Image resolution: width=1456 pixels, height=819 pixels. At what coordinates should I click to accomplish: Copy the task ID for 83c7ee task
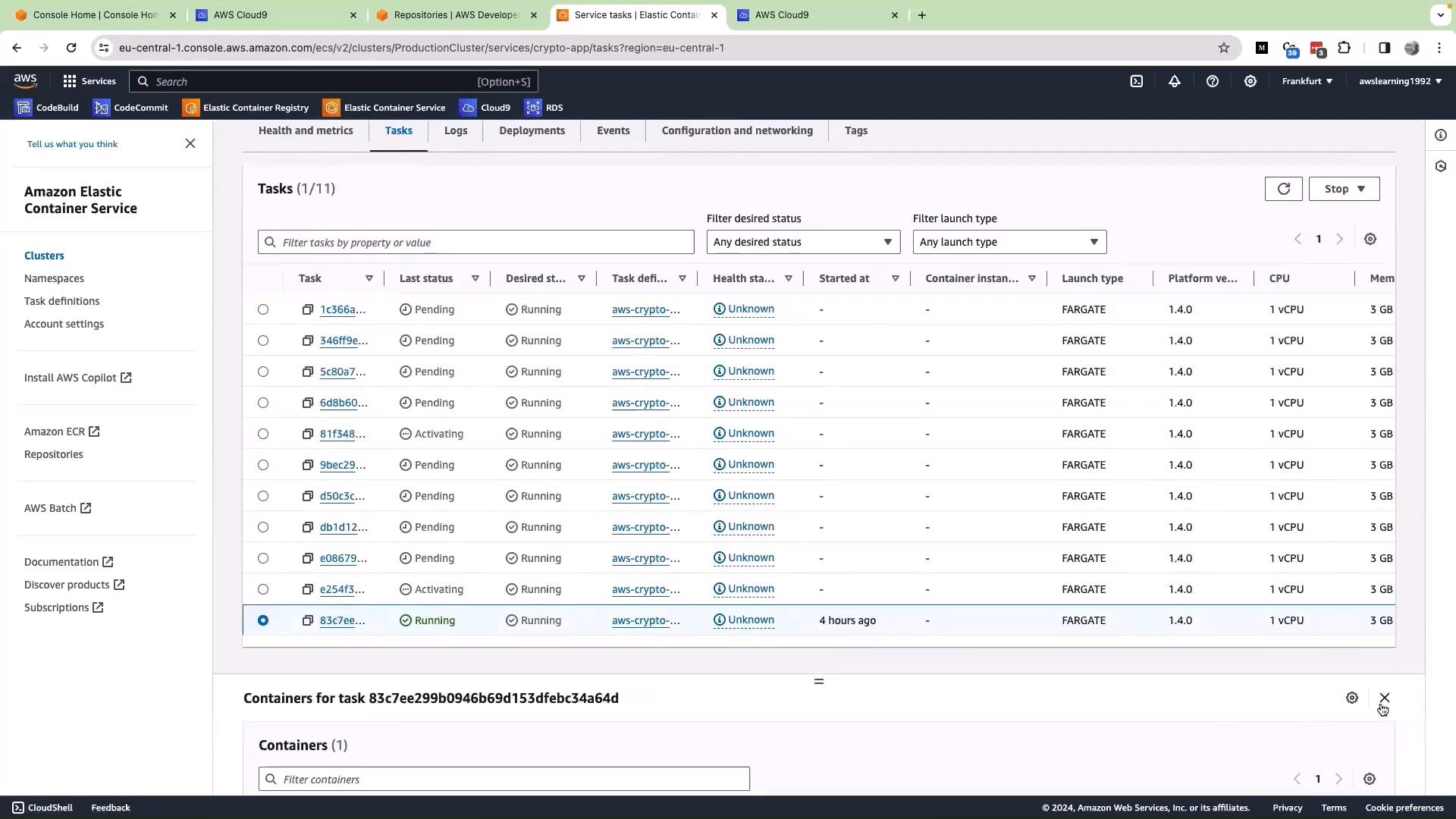point(307,620)
